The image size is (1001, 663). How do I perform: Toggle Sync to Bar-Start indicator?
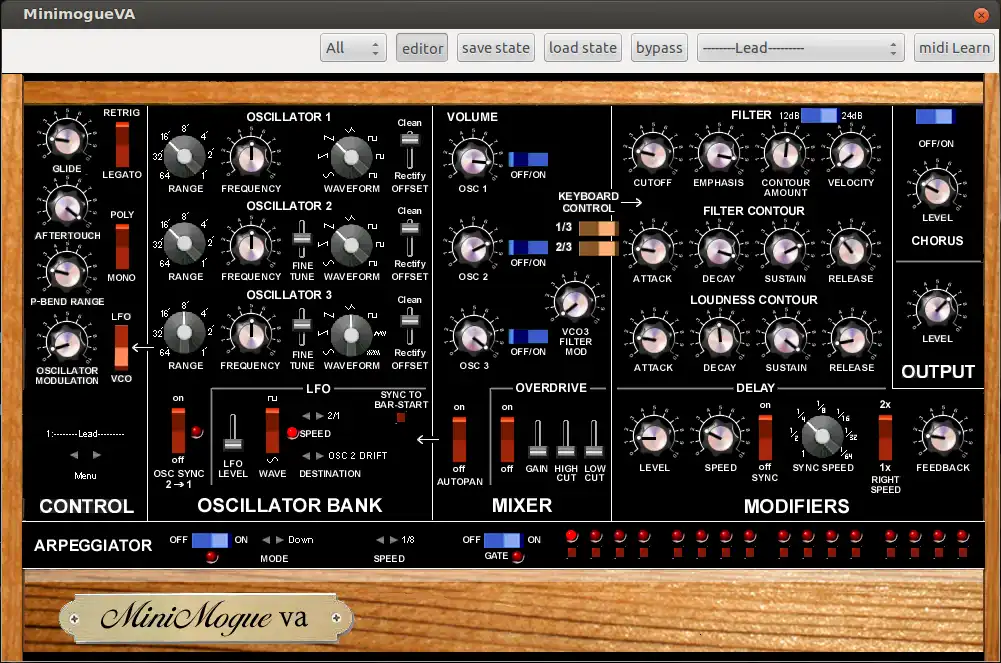coord(401,418)
